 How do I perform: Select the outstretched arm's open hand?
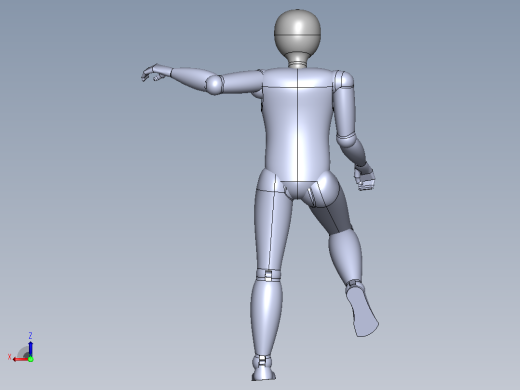pos(155,73)
